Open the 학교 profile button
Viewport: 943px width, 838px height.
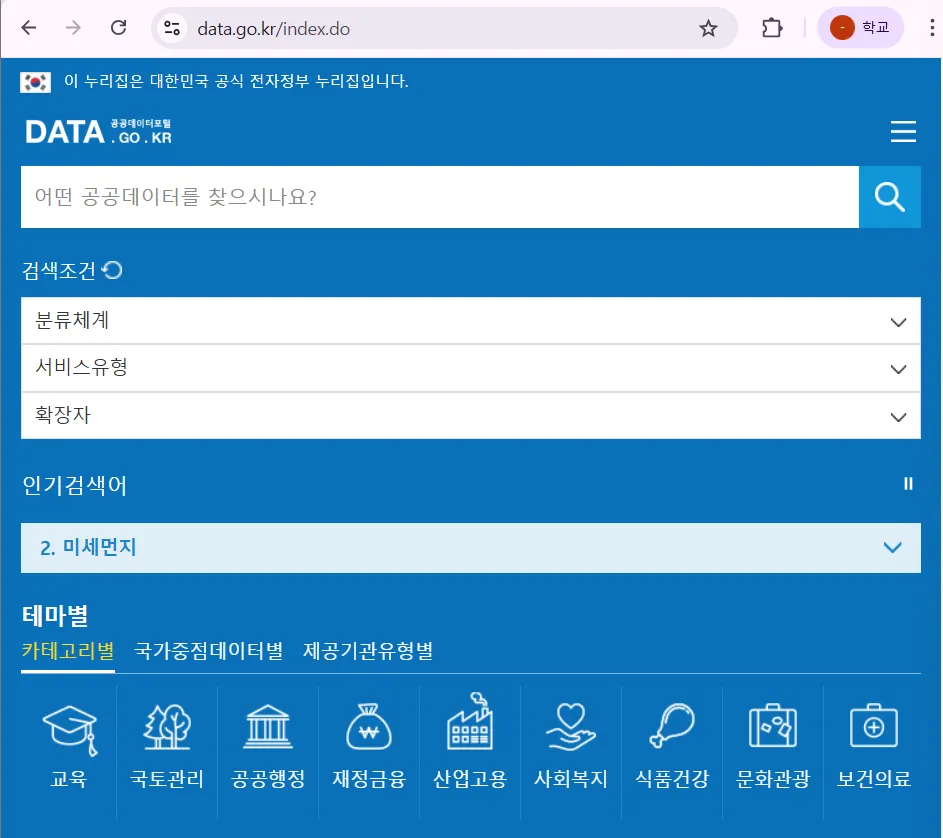click(860, 28)
